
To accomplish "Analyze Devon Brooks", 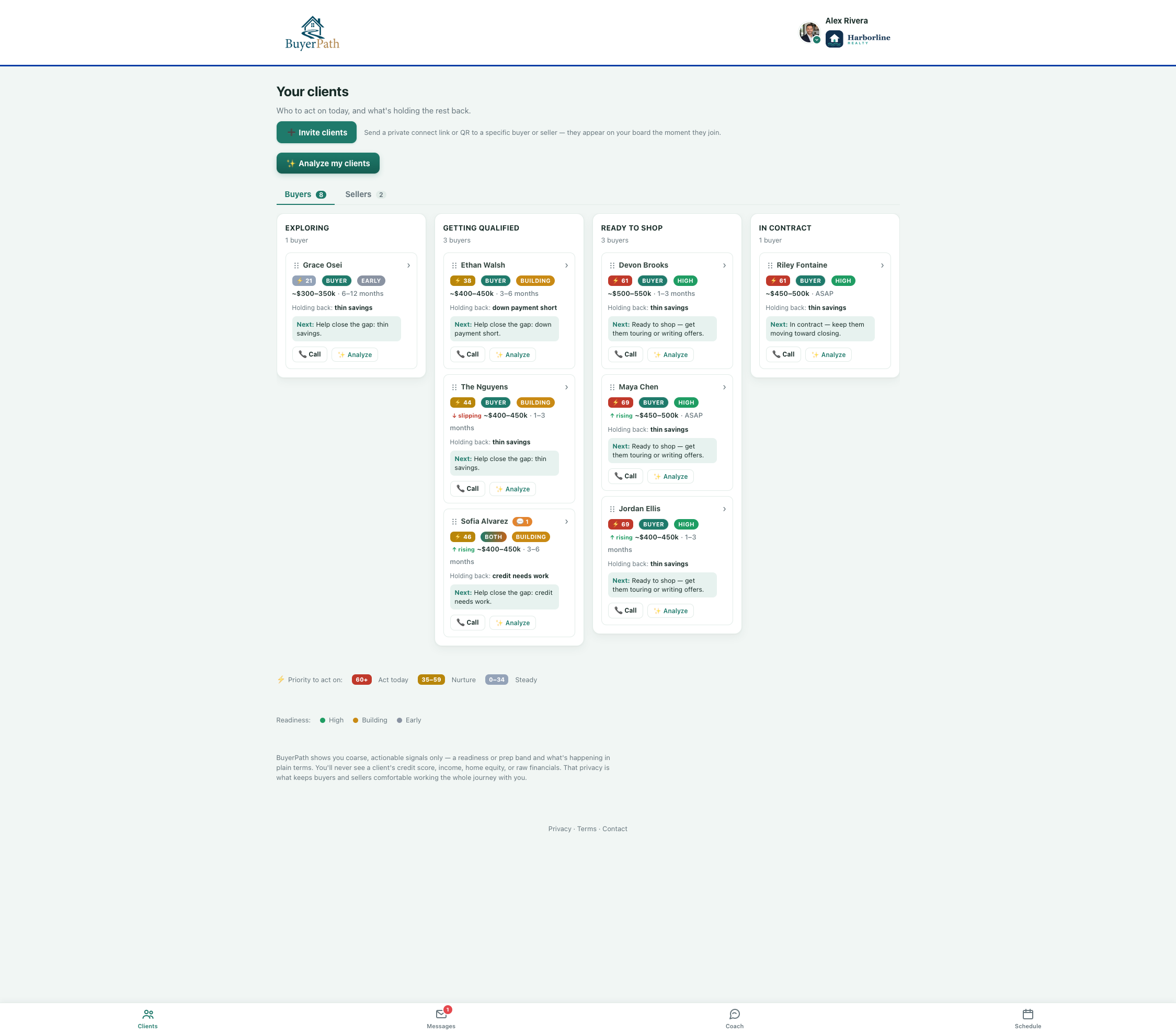I will tap(670, 355).
